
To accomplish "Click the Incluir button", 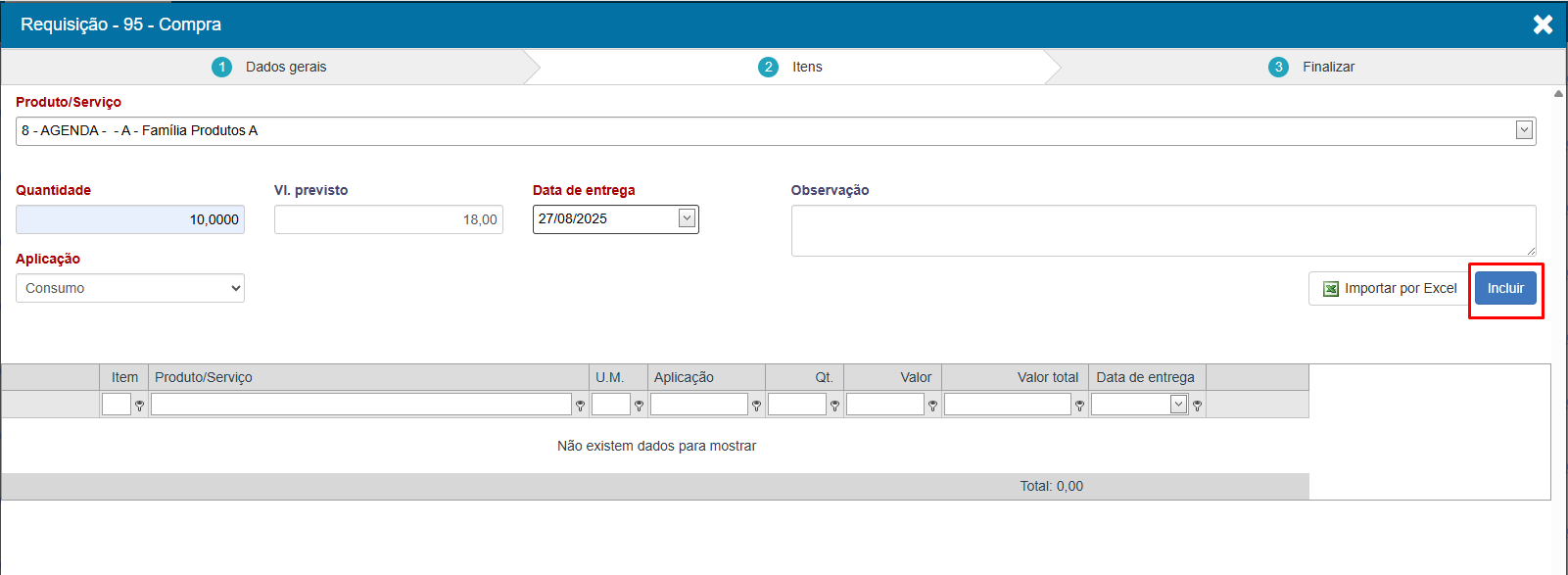I will 1505,288.
